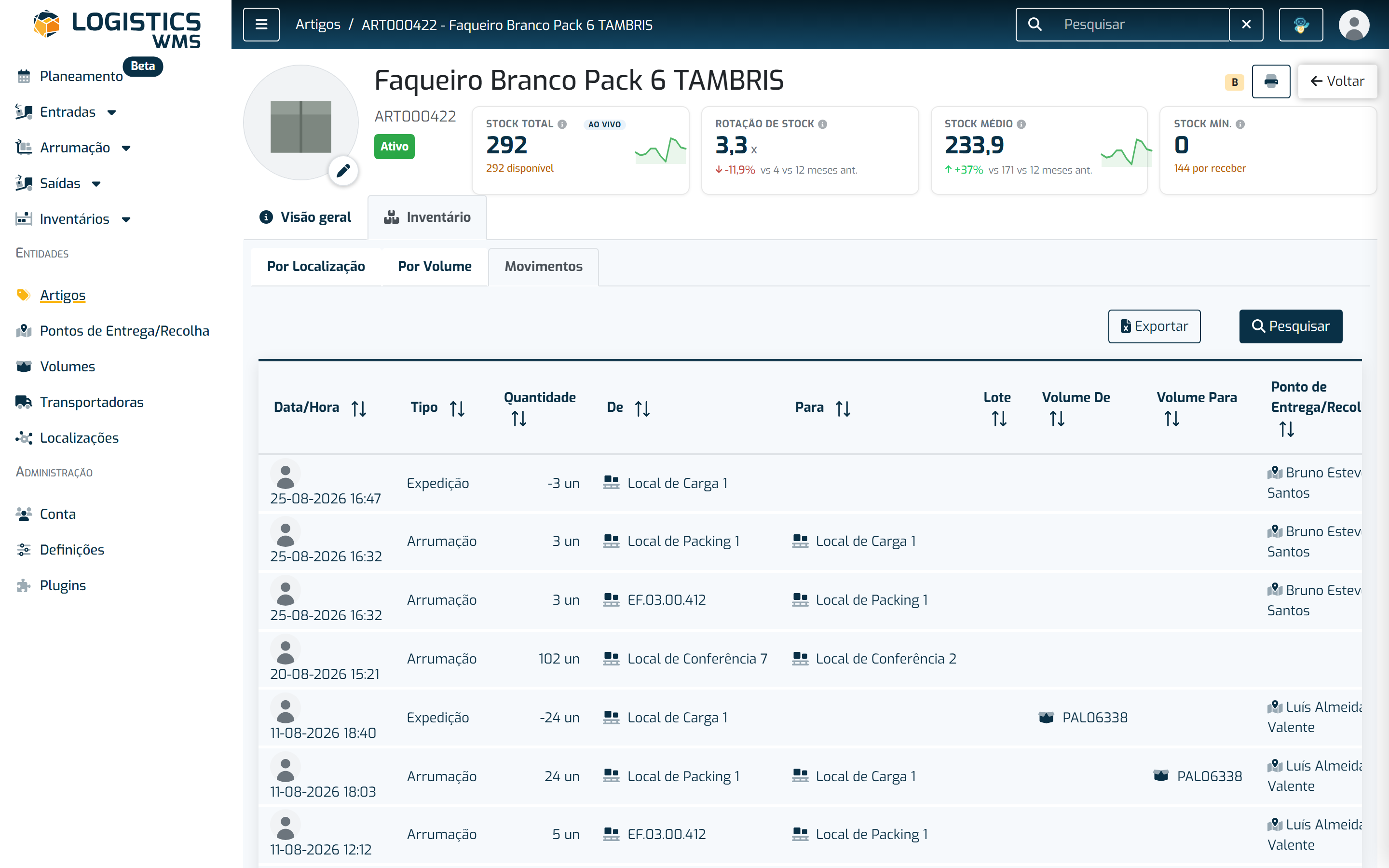1389x868 pixels.
Task: Click the Exportar button
Action: (1154, 326)
